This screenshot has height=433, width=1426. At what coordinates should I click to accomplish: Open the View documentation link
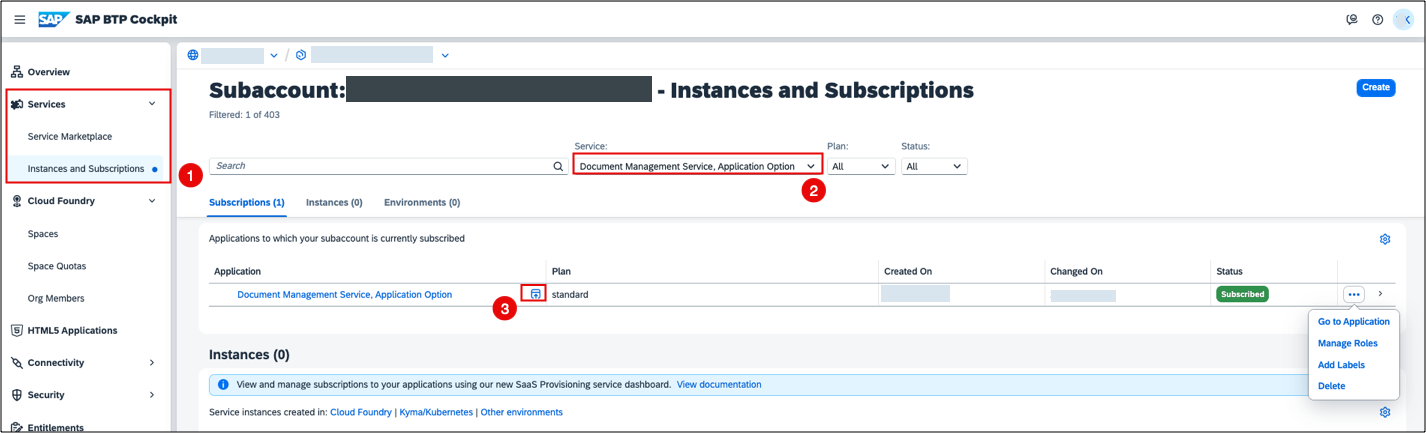tap(719, 384)
